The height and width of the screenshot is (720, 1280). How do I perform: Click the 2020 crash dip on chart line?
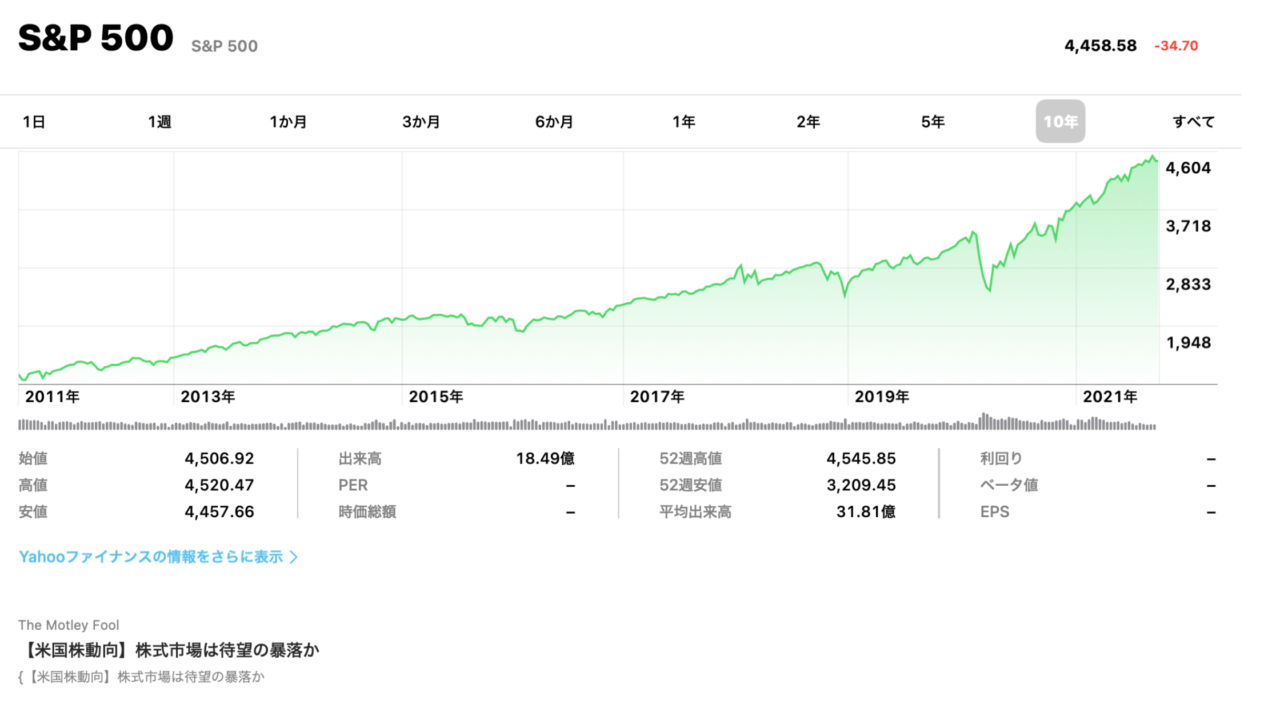pyautogui.click(x=989, y=289)
